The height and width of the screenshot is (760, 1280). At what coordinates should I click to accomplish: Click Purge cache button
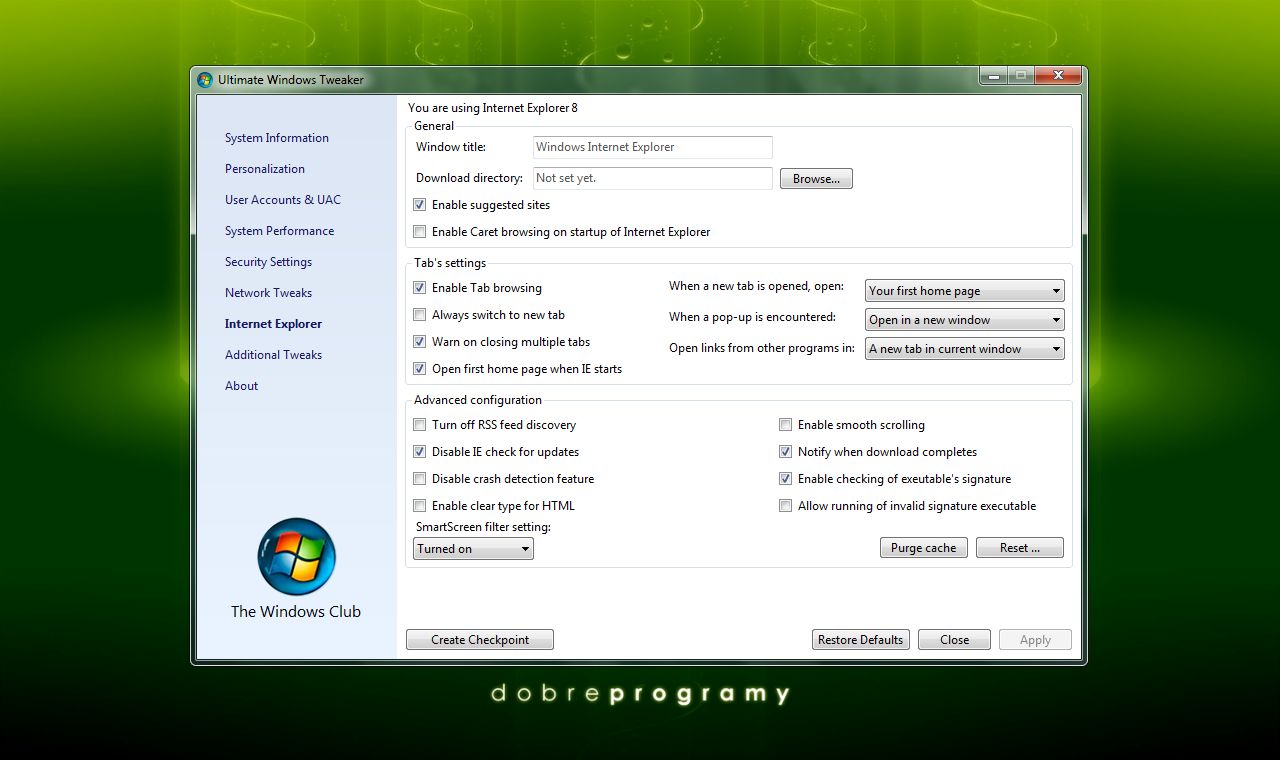pyautogui.click(x=923, y=548)
